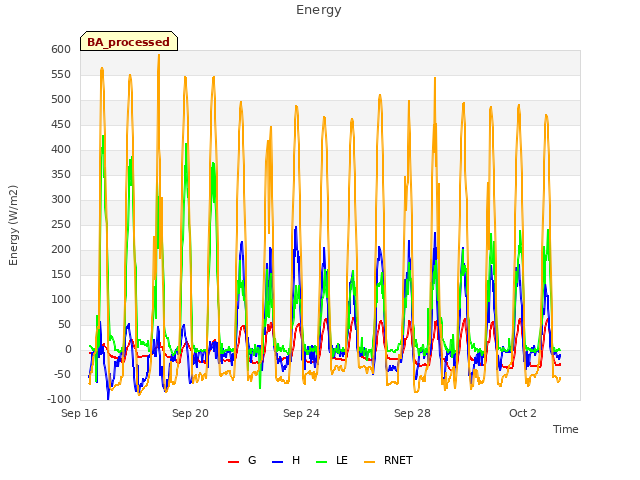Select the G legend label
The image size is (640, 480).
252,460
